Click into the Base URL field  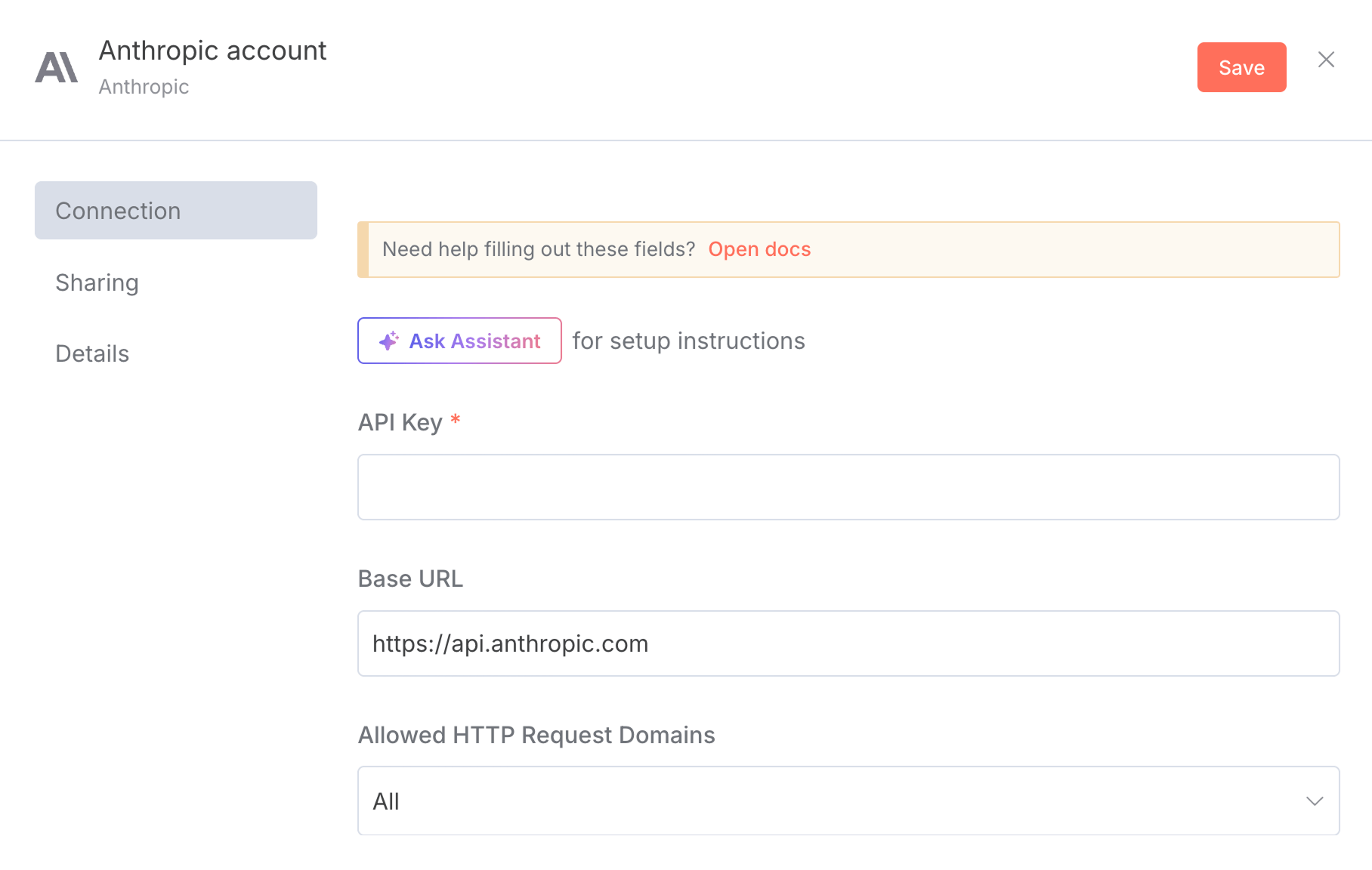tap(848, 643)
